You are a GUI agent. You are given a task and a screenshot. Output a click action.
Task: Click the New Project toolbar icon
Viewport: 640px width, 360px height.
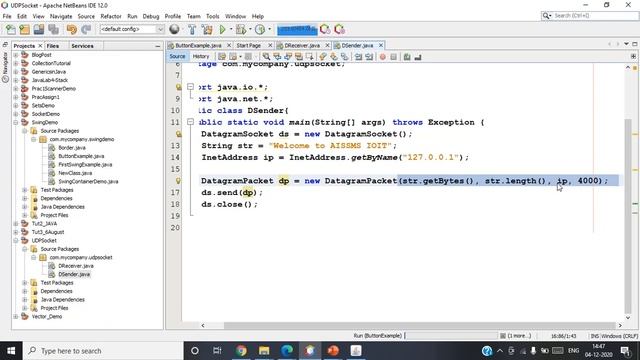pos(24,29)
